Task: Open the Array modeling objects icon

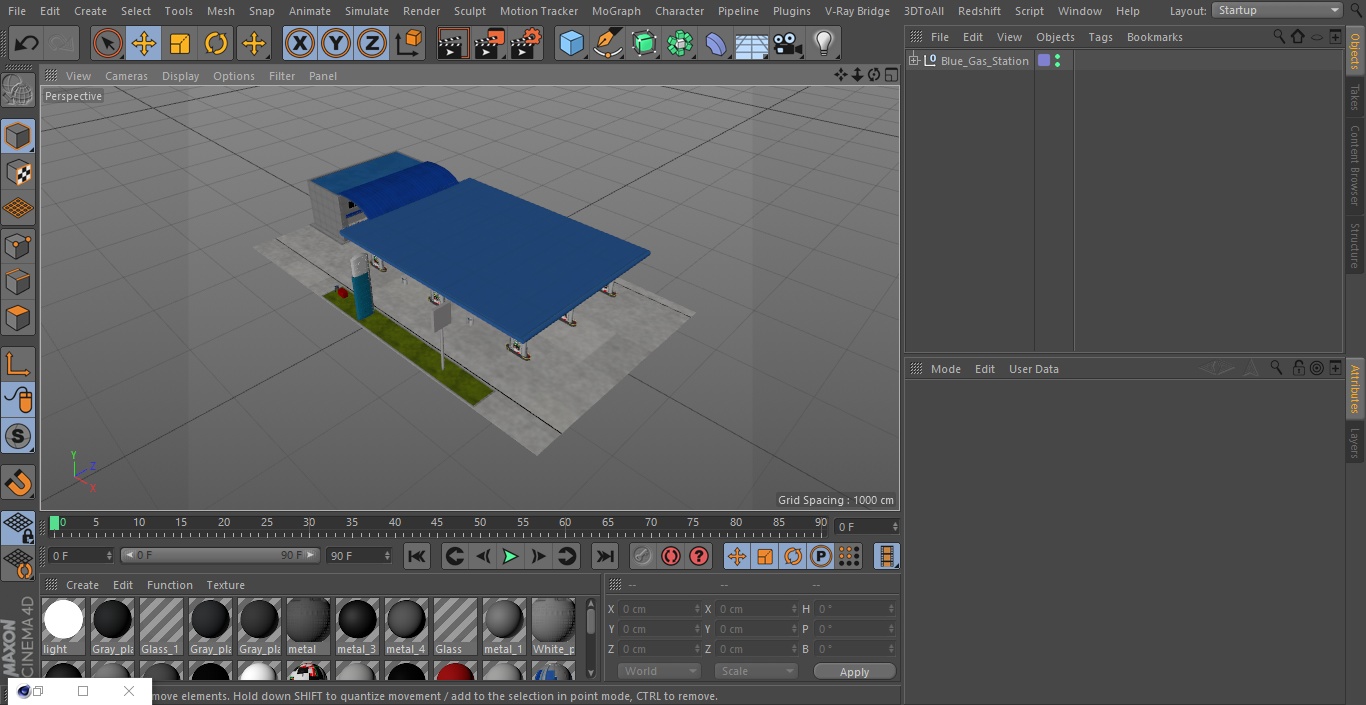Action: pos(680,44)
